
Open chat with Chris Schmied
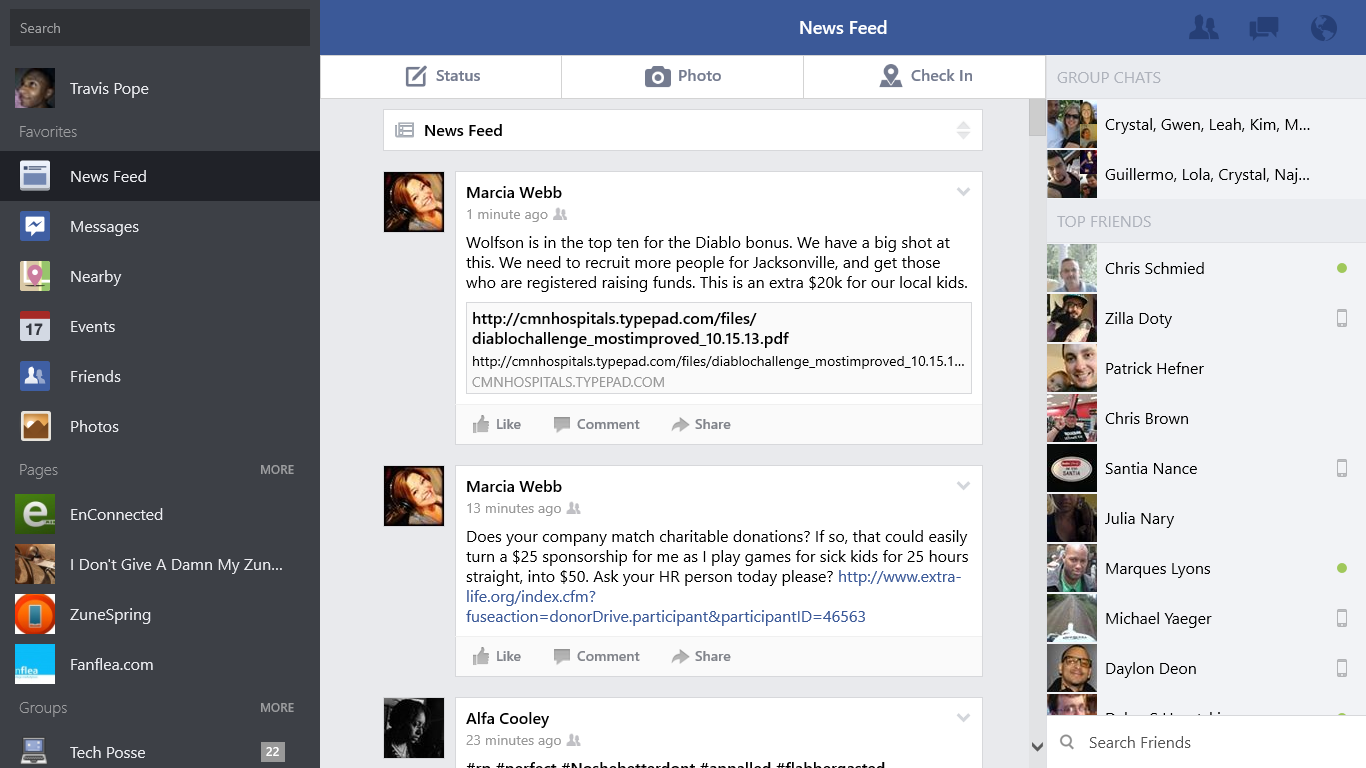(1154, 268)
